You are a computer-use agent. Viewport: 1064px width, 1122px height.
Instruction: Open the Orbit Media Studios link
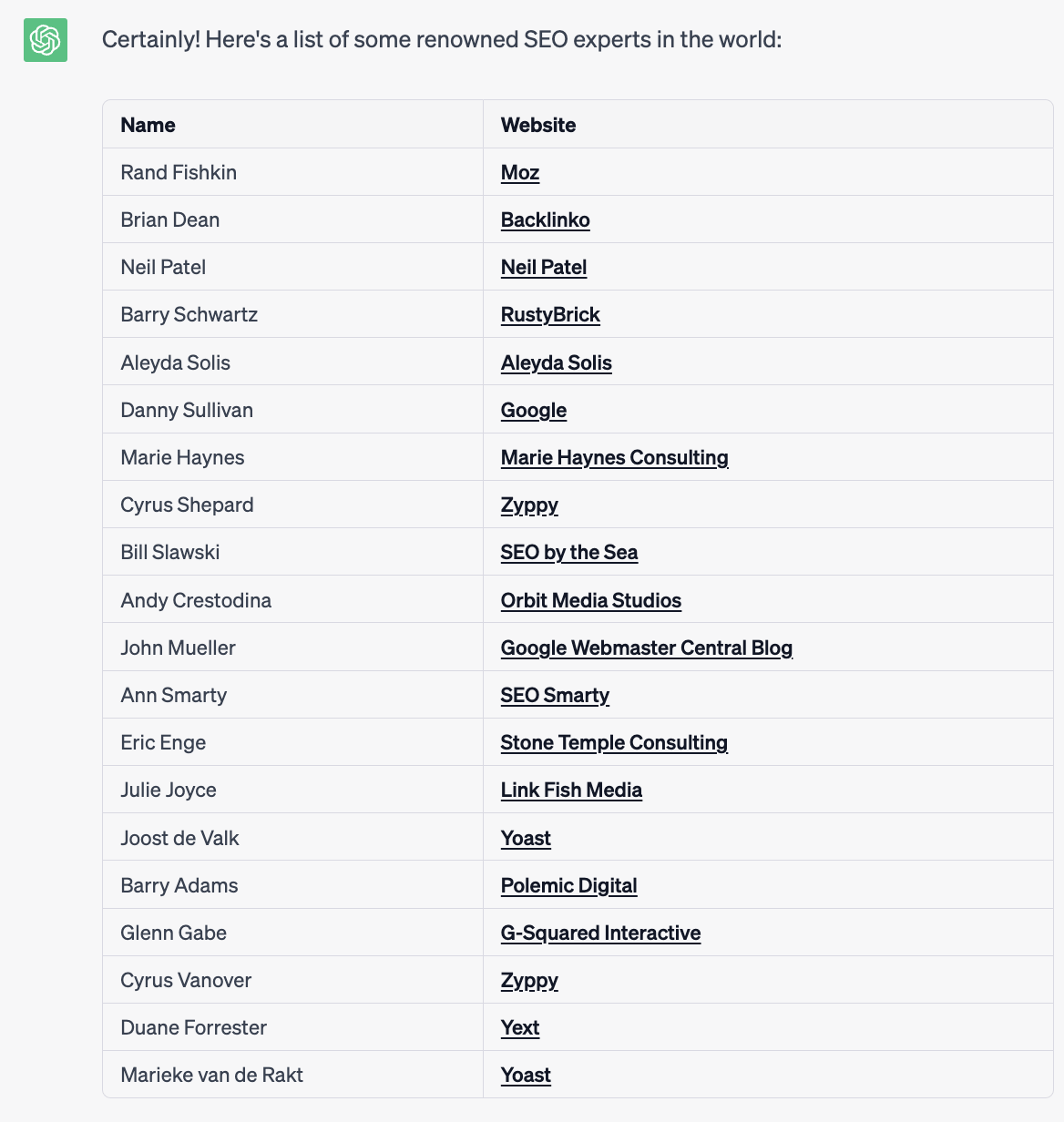point(590,599)
